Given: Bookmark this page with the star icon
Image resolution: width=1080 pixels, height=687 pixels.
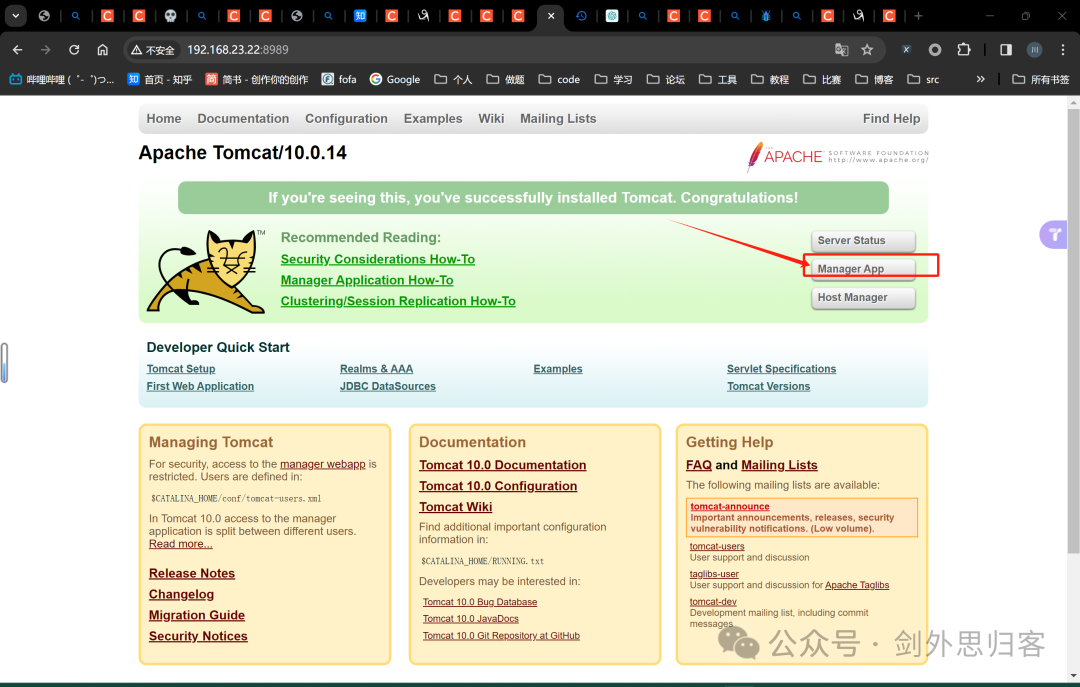Looking at the screenshot, I should click(867, 50).
